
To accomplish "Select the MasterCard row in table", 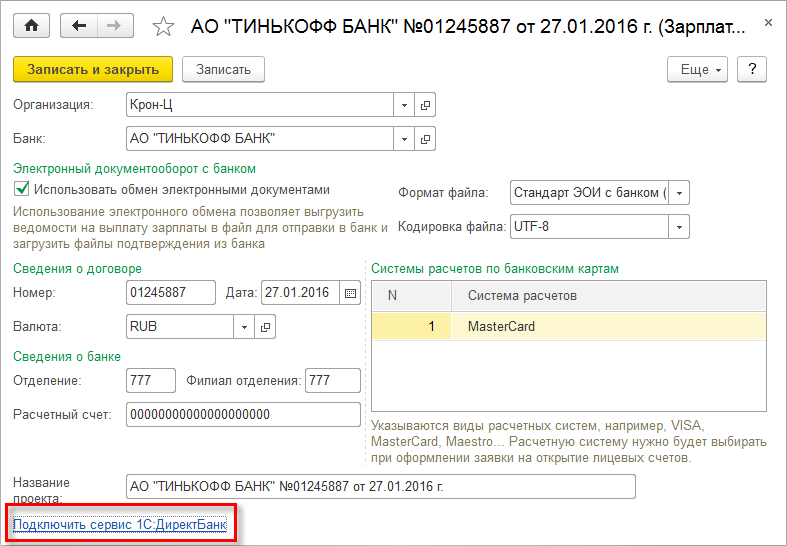I will 567,327.
